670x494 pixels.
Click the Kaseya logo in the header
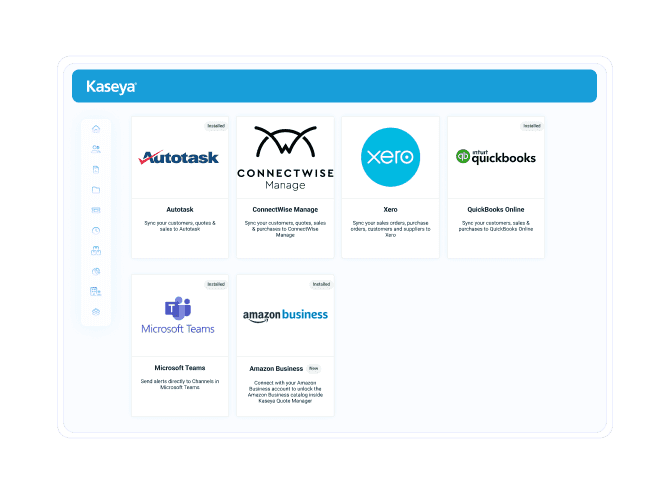(111, 87)
